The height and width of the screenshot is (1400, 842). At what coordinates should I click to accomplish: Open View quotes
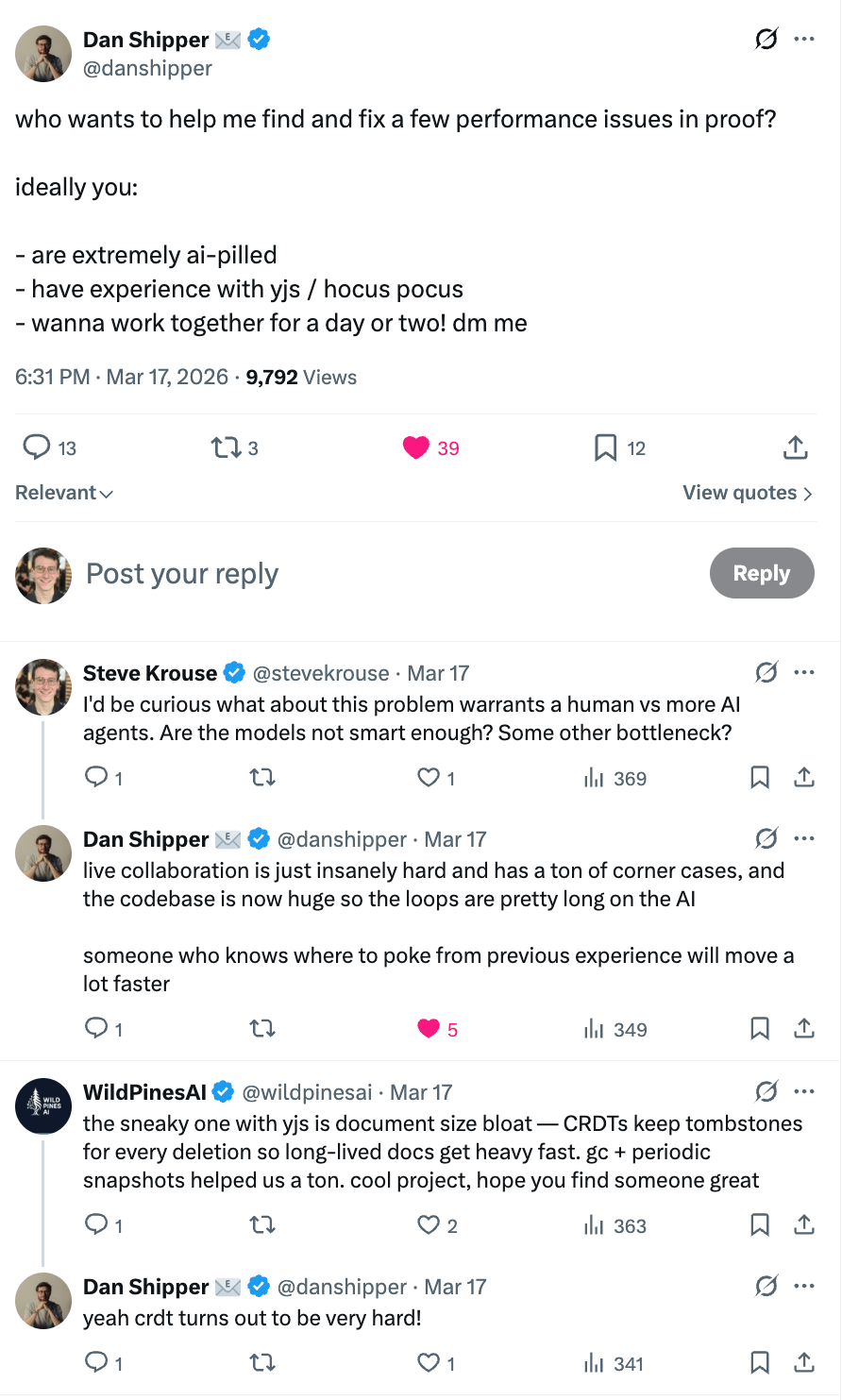(747, 493)
